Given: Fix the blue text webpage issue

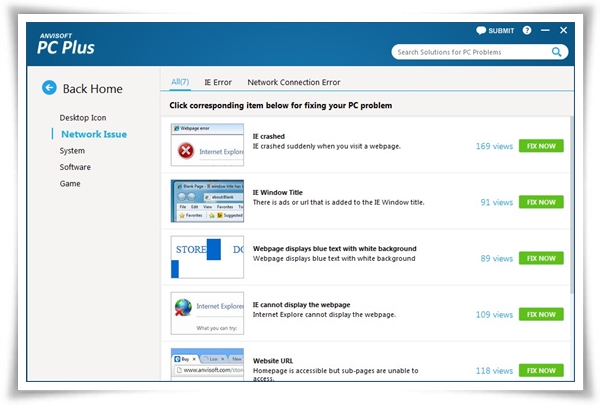Looking at the screenshot, I should [x=541, y=258].
